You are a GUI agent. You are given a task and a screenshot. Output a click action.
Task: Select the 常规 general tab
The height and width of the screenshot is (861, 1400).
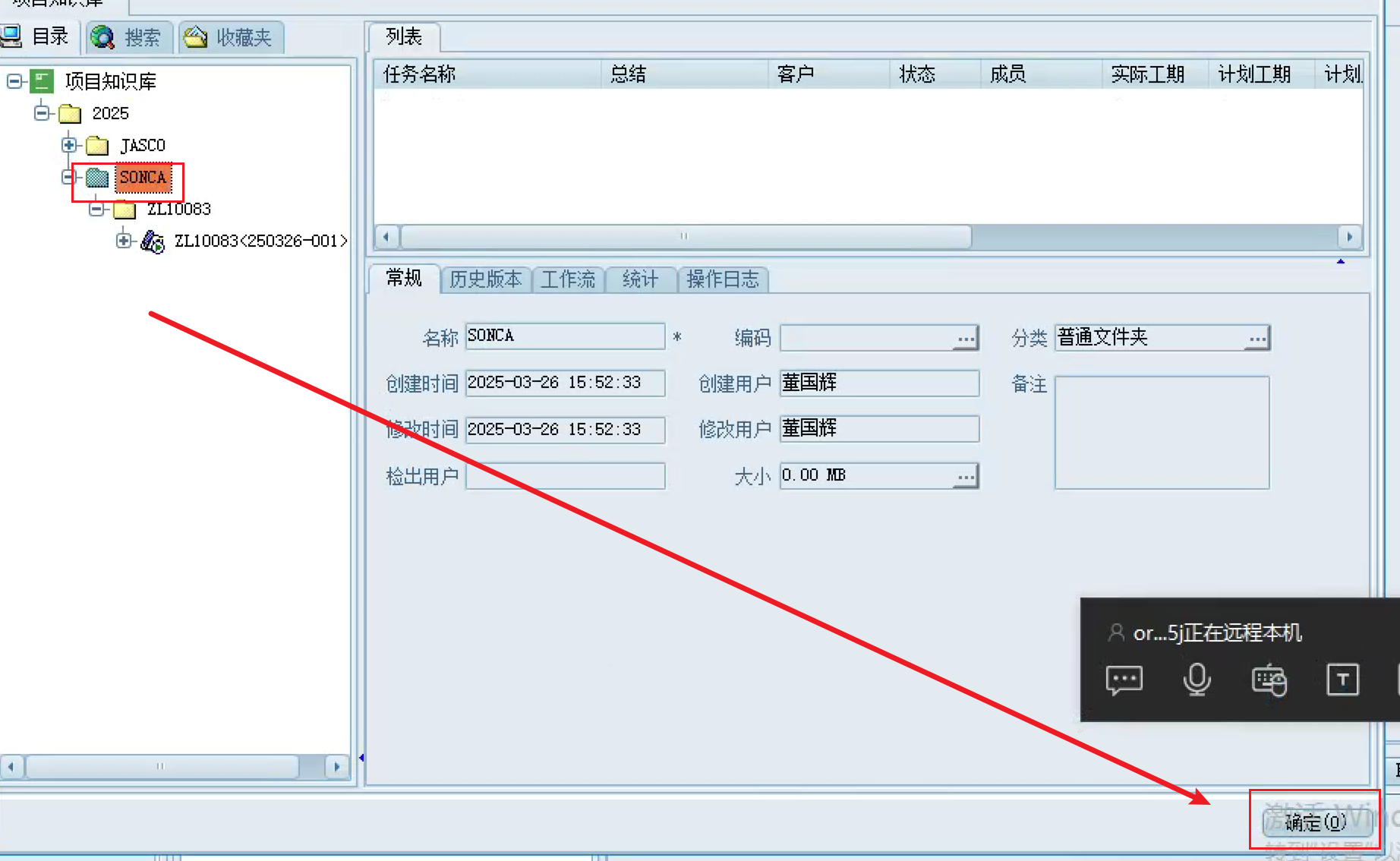point(403,278)
